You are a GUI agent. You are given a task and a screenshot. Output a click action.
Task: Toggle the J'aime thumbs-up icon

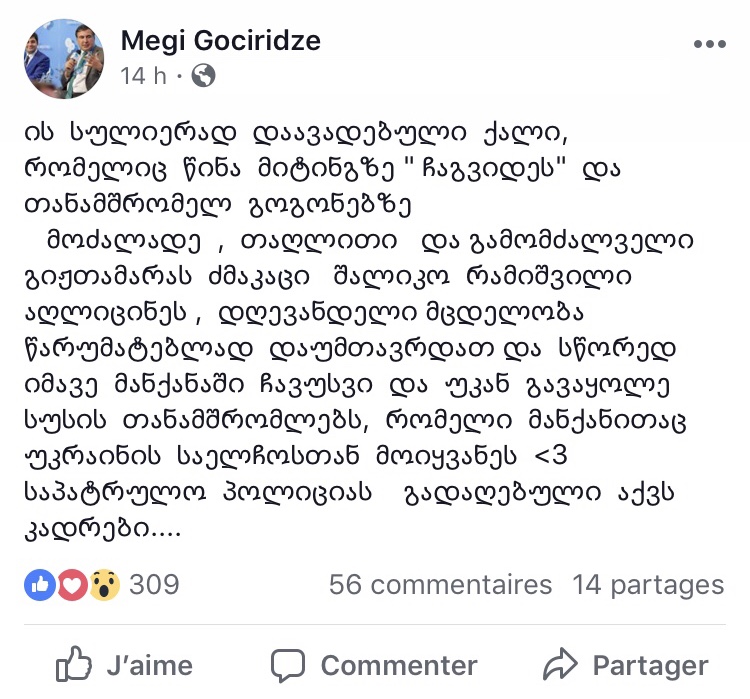pyautogui.click(x=74, y=664)
